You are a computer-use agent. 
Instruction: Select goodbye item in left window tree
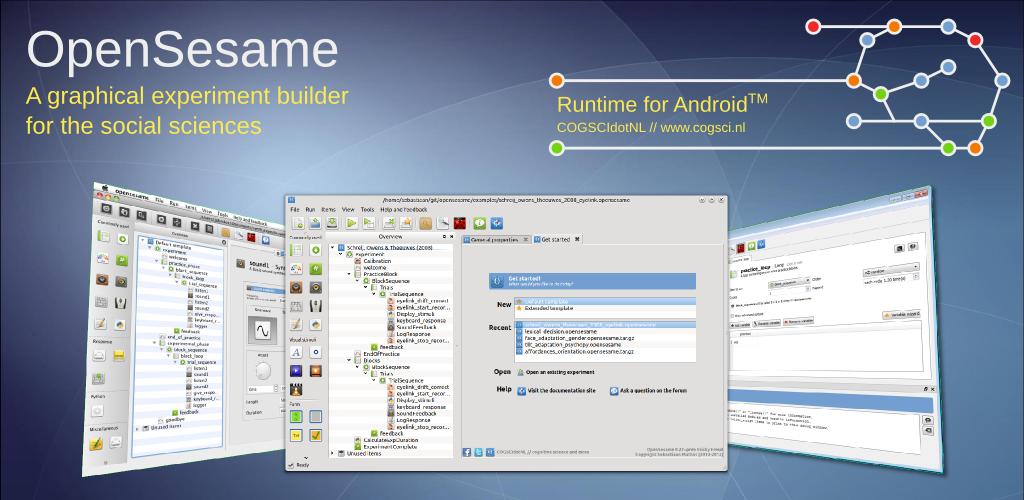[175, 420]
